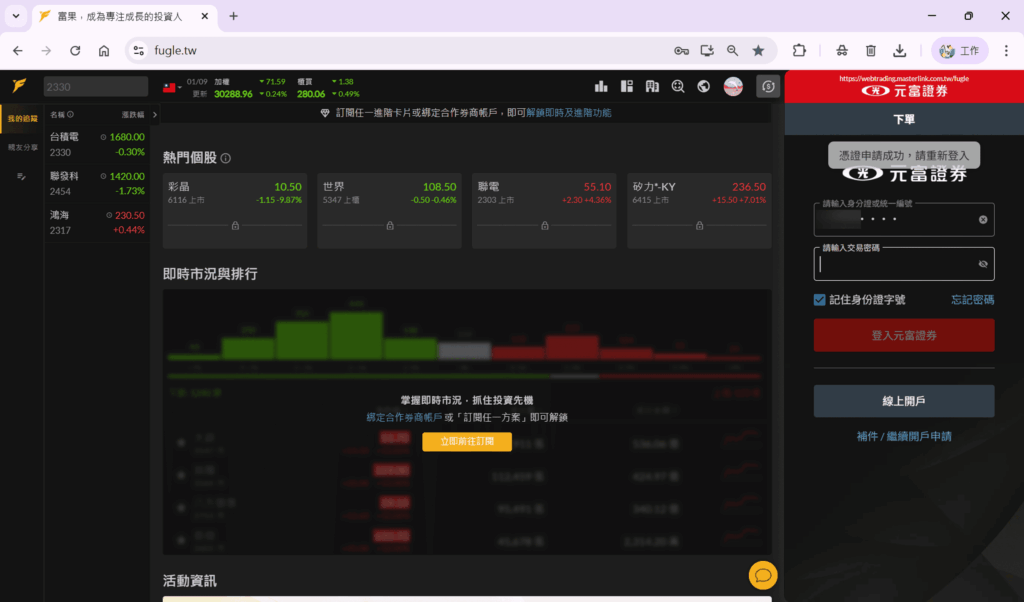The height and width of the screenshot is (602, 1024).
Task: Click the Fugle logo icon
Action: [x=19, y=86]
